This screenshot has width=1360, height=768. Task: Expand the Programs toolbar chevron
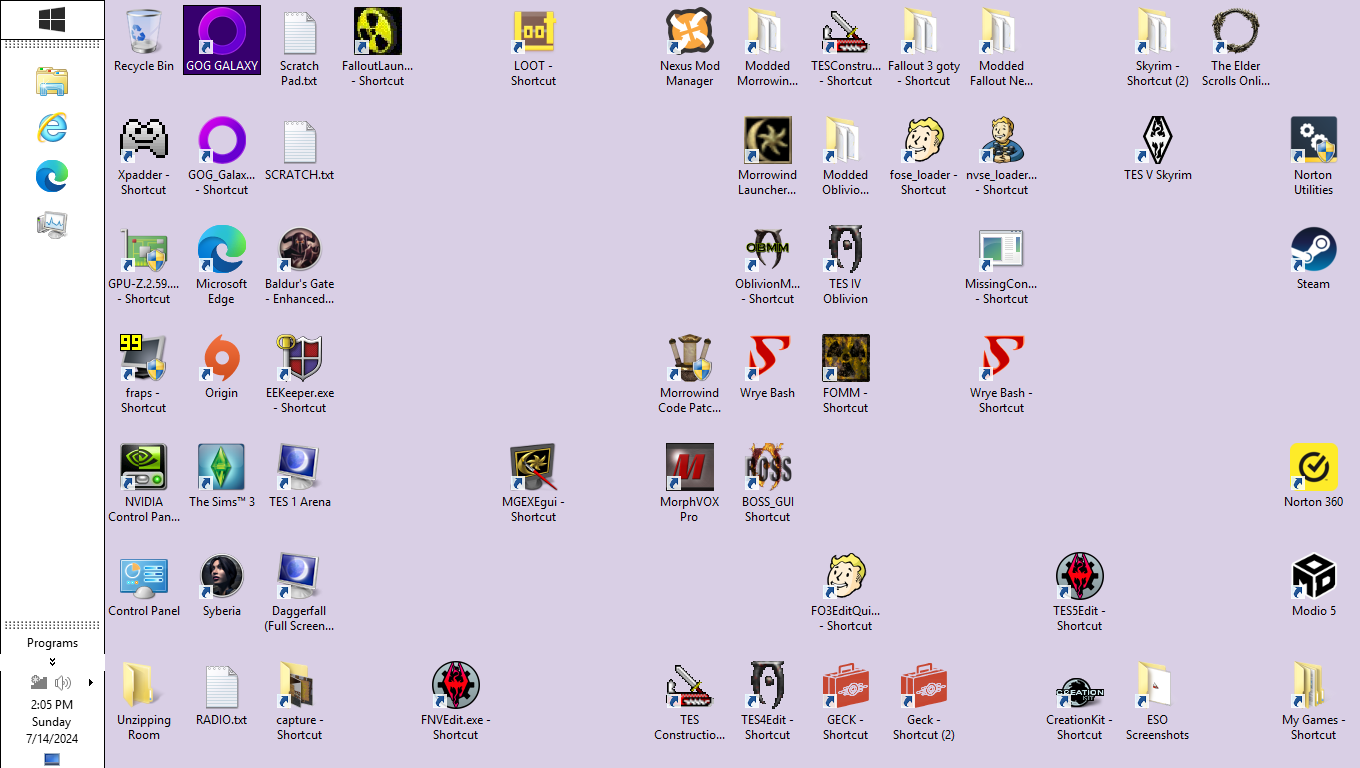[52, 661]
